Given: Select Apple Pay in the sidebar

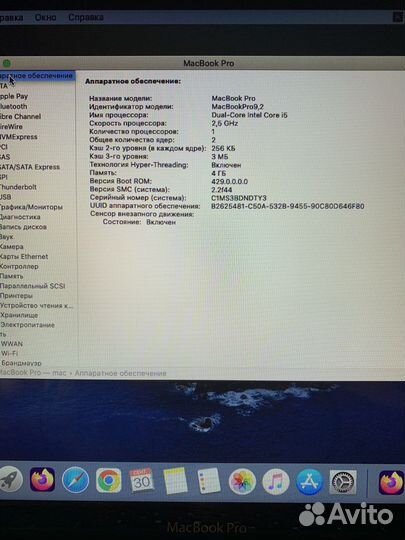Looking at the screenshot, I should click(14, 96).
